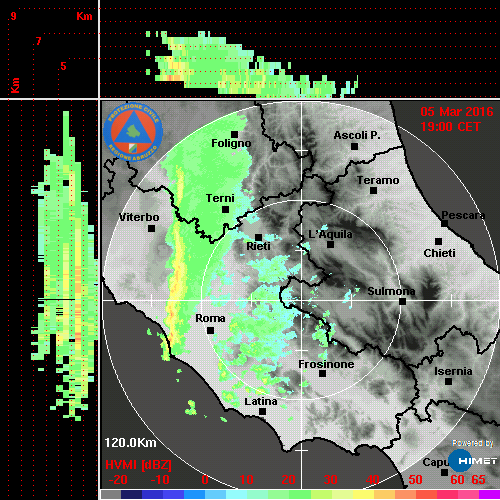
Task: Click the Viterbo city marker square
Action: (151, 229)
